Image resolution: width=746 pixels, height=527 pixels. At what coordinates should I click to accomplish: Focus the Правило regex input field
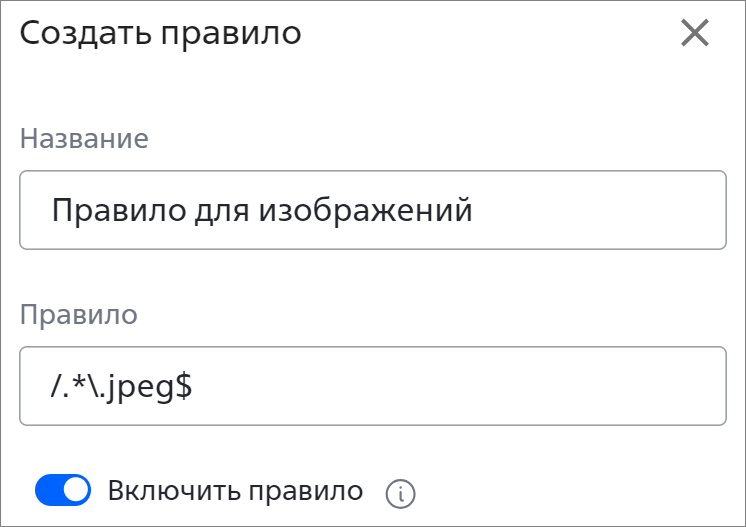click(x=373, y=386)
